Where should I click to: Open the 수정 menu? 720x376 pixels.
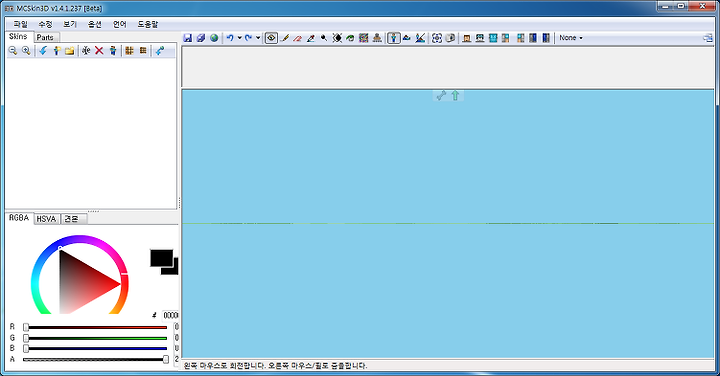pos(45,24)
